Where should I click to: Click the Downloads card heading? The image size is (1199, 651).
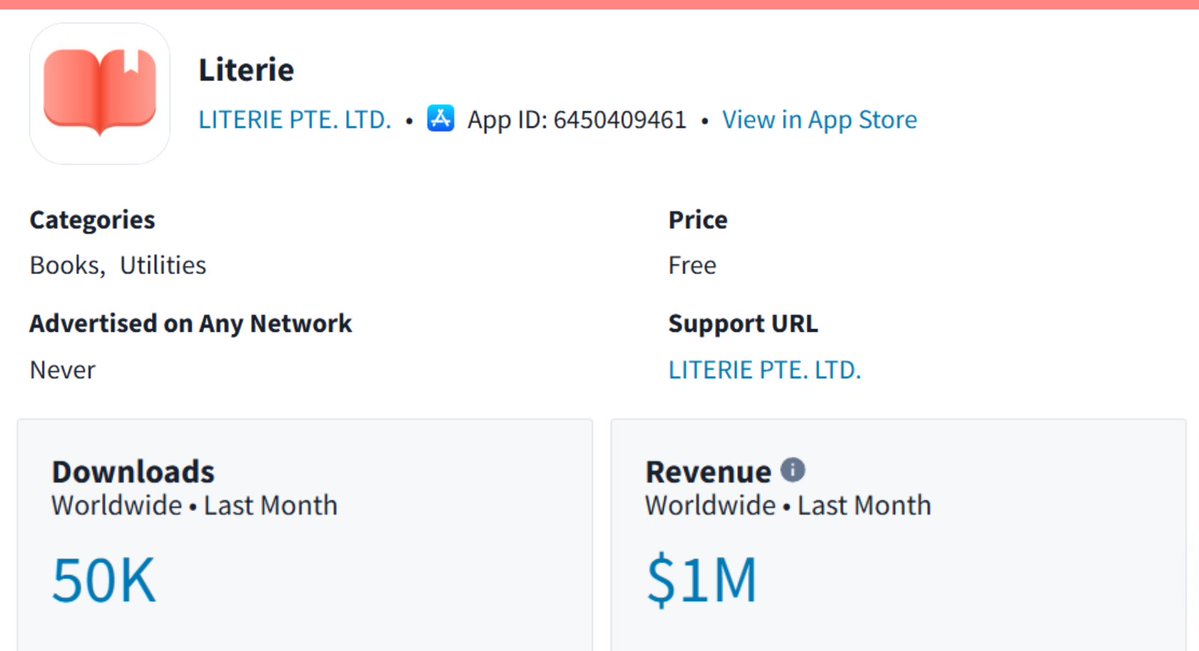pyautogui.click(x=133, y=471)
